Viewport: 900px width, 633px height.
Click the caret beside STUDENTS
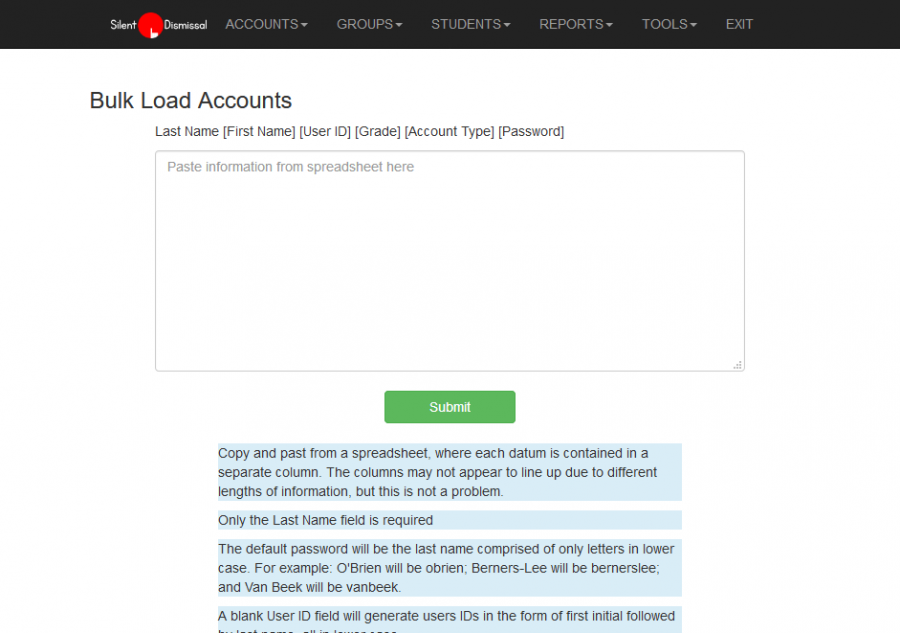507,25
